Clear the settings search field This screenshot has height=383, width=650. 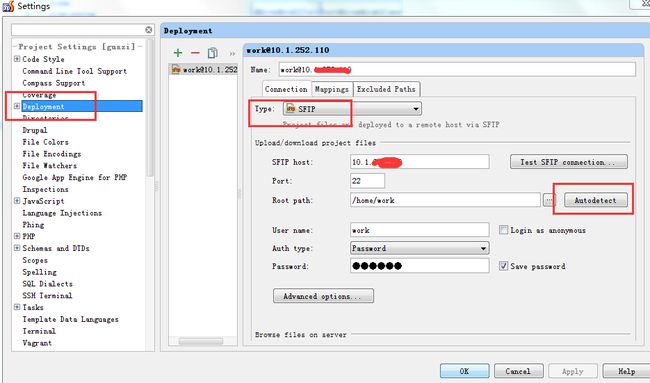(149, 30)
